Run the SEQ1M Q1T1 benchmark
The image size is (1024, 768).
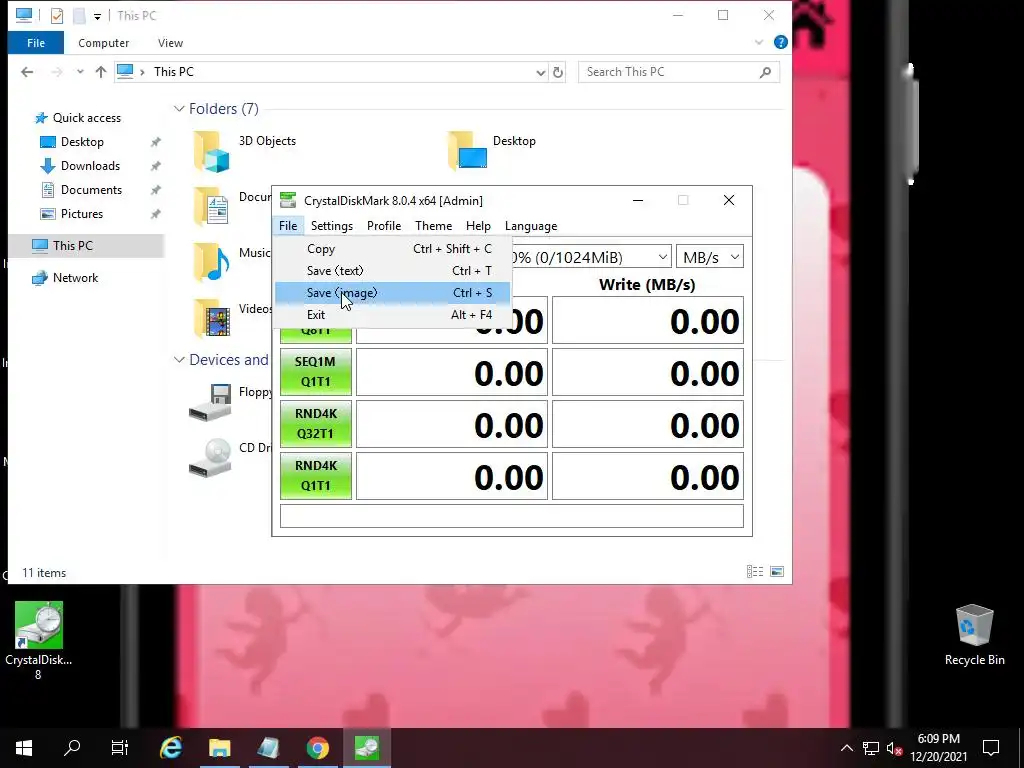coord(315,372)
